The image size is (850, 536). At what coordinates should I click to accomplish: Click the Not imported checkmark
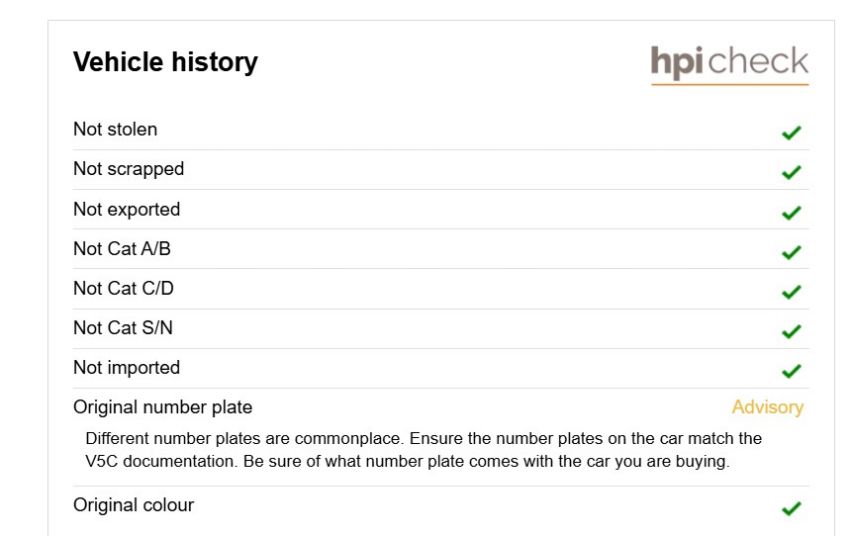point(791,371)
